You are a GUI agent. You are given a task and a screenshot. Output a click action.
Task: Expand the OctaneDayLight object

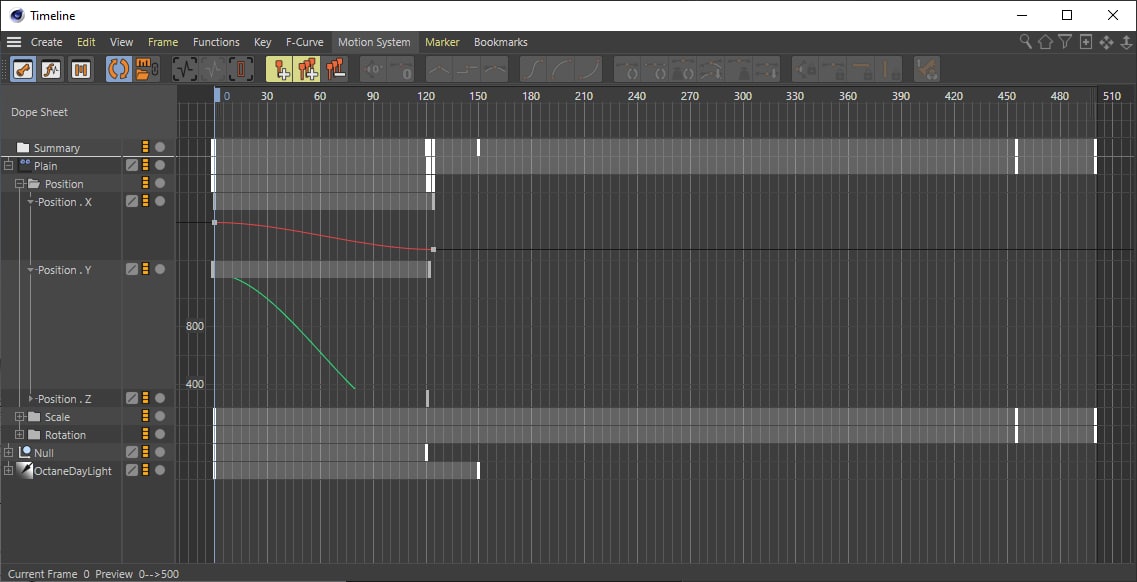point(9,470)
